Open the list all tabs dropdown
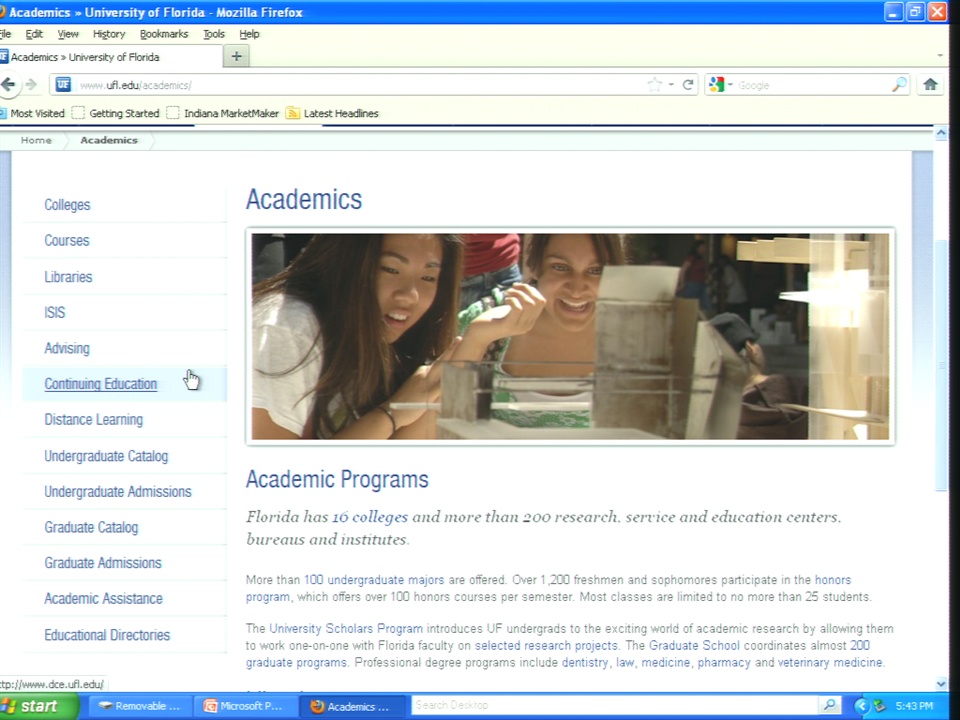 click(x=940, y=56)
